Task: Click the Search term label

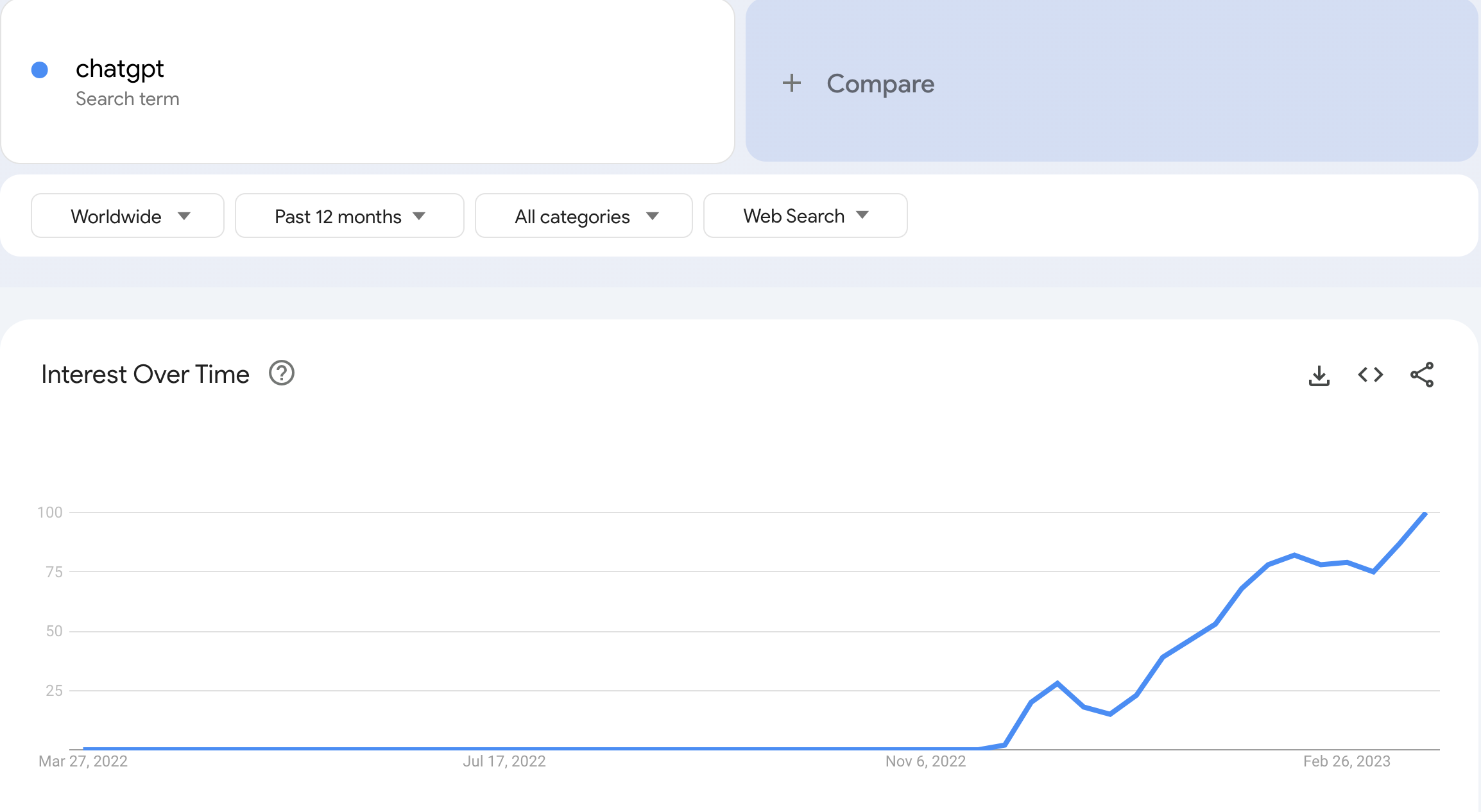Action: (x=128, y=99)
